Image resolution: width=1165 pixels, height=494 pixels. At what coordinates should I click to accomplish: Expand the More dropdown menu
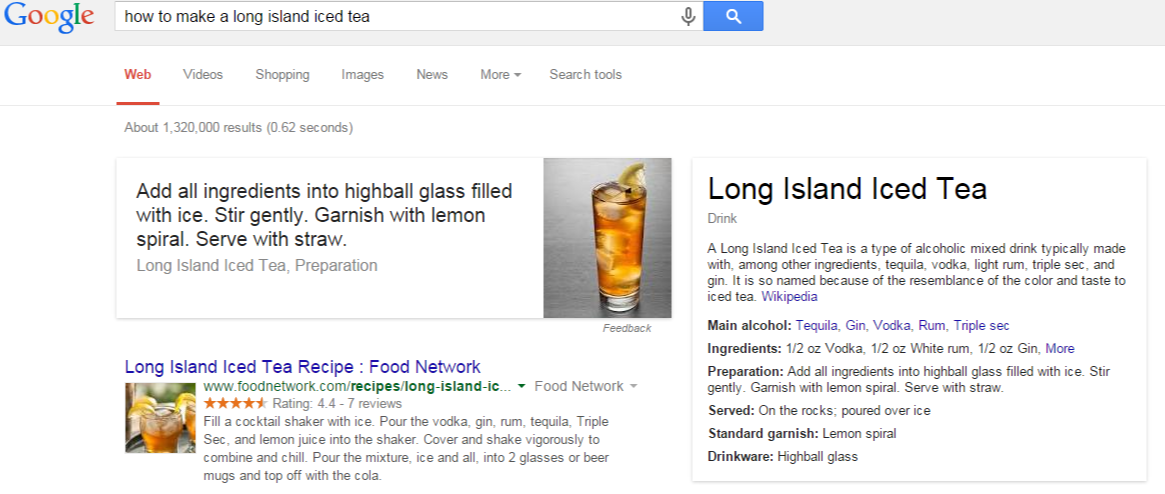pos(500,75)
